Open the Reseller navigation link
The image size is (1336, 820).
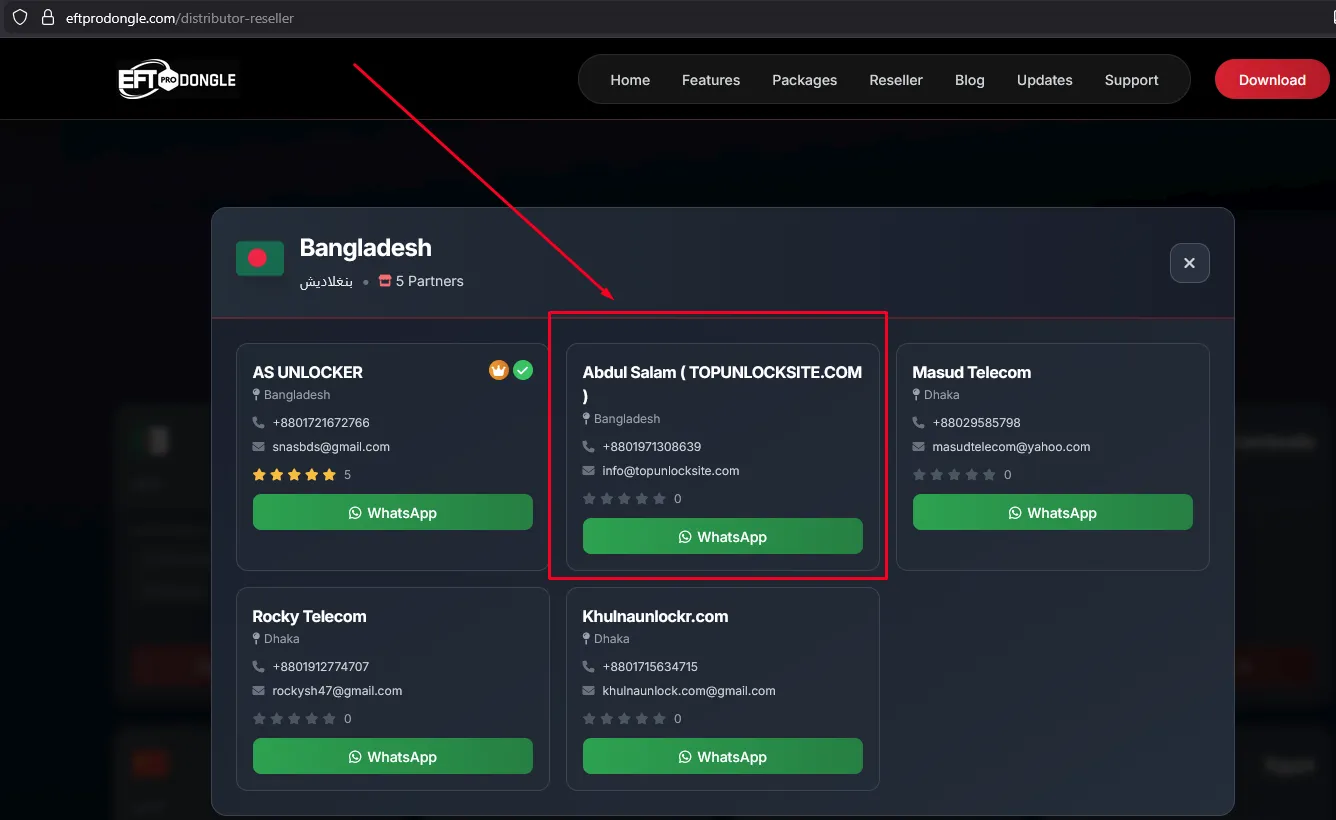tap(895, 80)
